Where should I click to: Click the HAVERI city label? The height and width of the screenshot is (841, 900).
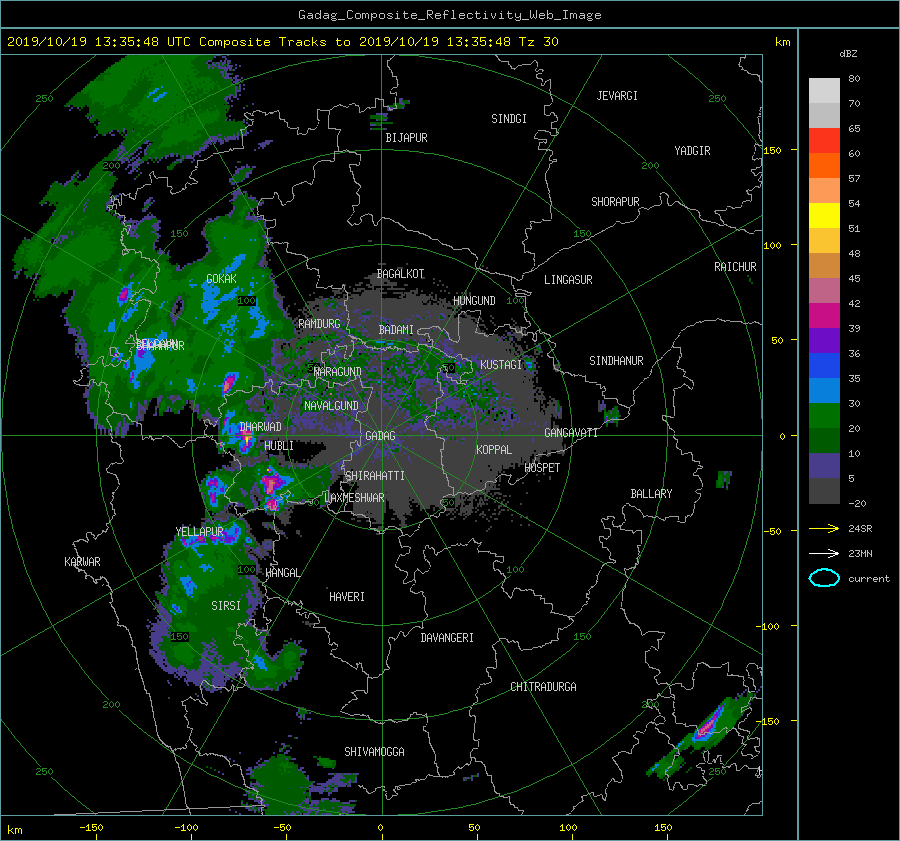[347, 597]
